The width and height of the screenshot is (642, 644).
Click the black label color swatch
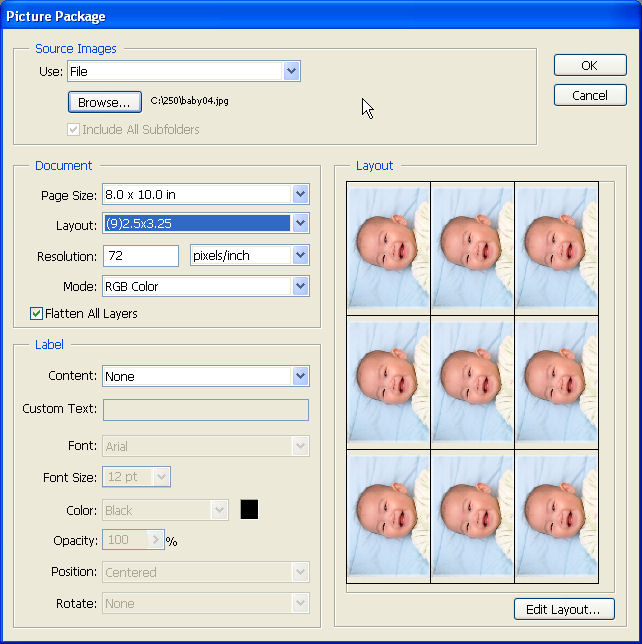pyautogui.click(x=249, y=510)
